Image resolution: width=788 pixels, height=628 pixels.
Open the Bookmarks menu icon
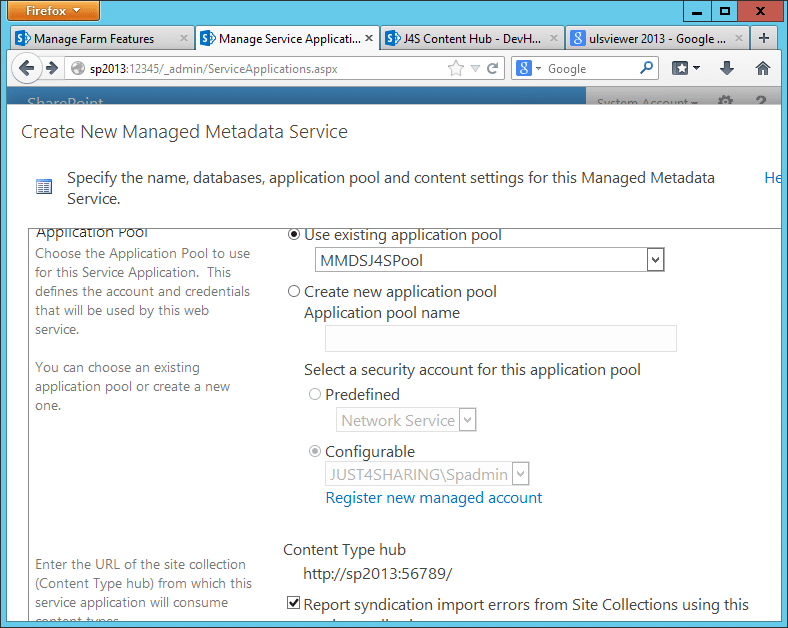click(x=685, y=68)
